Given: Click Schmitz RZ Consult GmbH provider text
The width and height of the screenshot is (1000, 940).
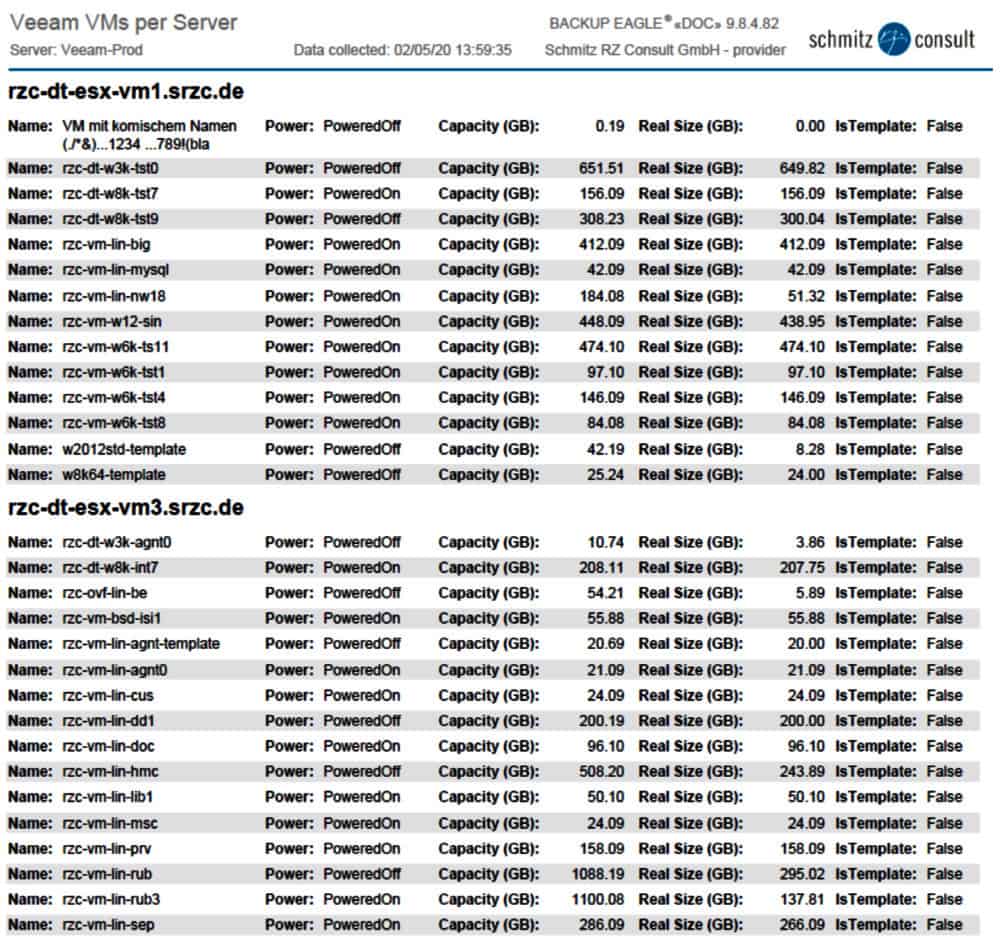Looking at the screenshot, I should [x=665, y=50].
